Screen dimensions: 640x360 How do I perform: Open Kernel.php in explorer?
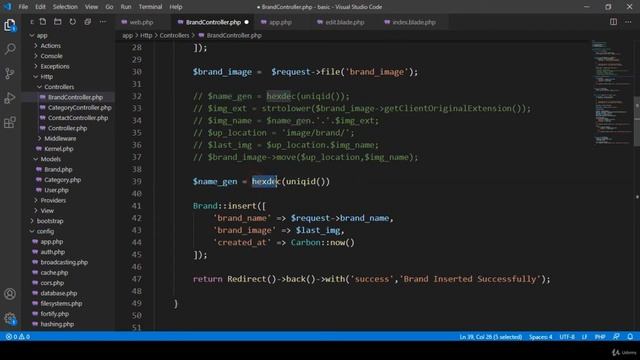59,149
